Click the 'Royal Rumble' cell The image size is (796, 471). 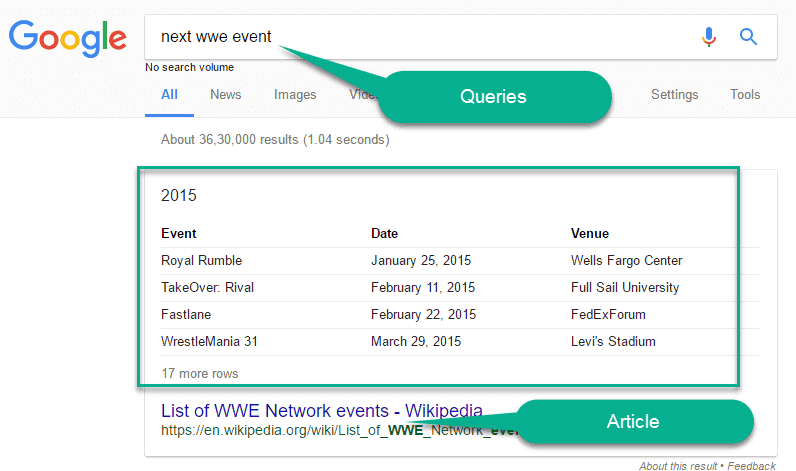point(202,260)
